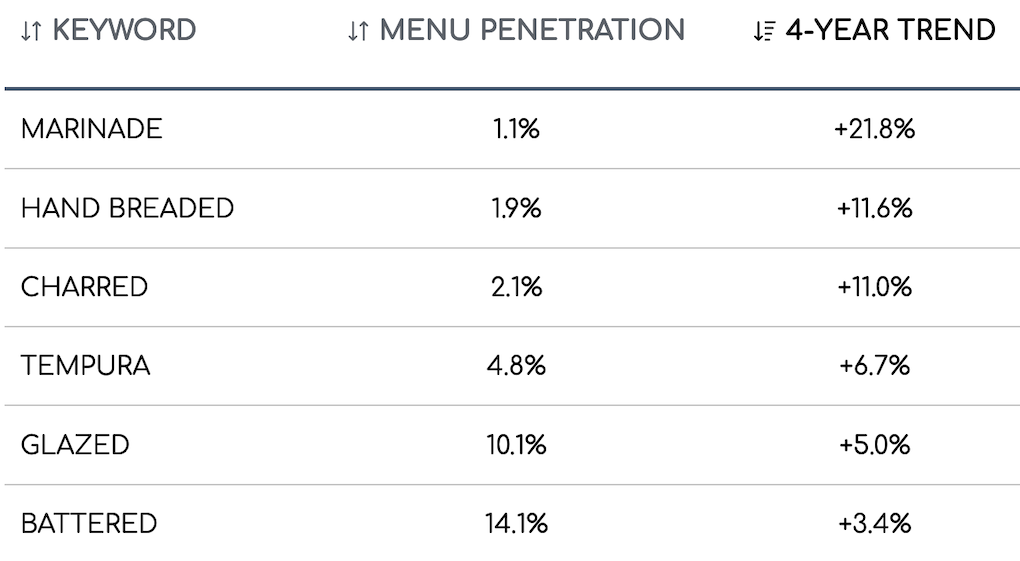
Task: Select the +6.7% four-year trend value
Action: pos(874,365)
